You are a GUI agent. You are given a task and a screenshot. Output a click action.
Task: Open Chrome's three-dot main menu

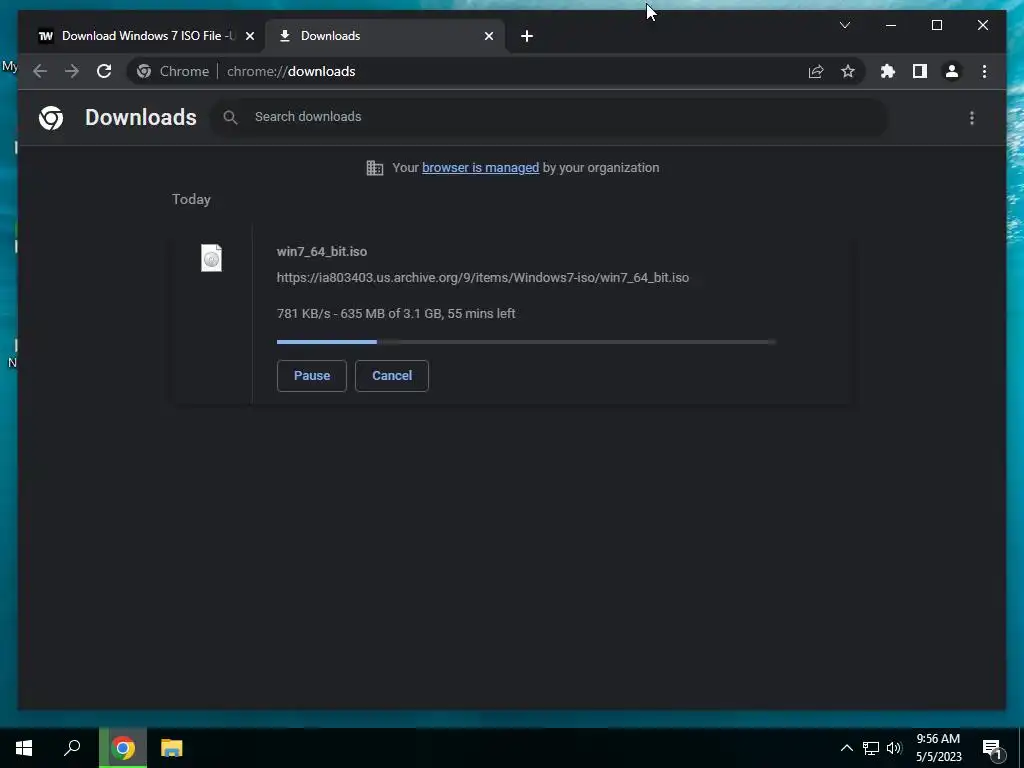pos(984,71)
